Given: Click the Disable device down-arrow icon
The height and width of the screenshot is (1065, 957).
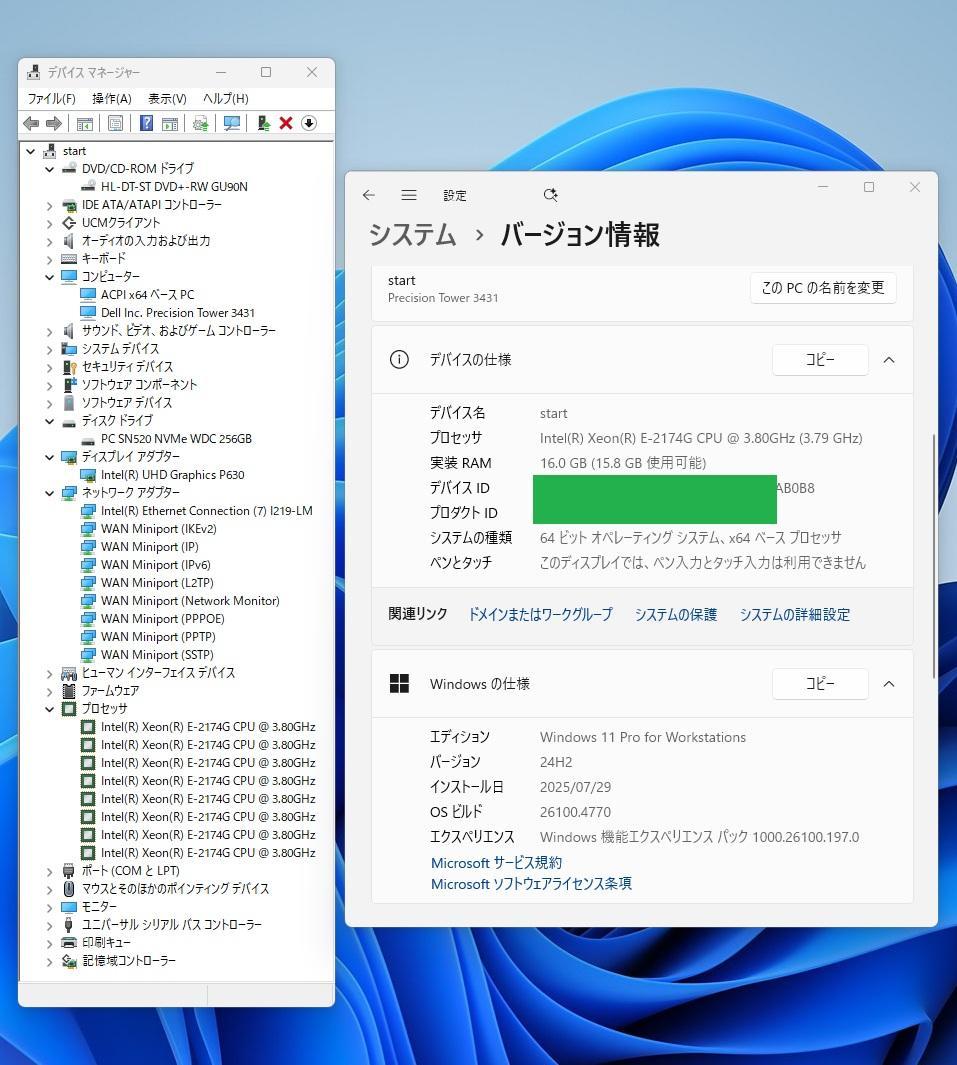Looking at the screenshot, I should tap(309, 122).
